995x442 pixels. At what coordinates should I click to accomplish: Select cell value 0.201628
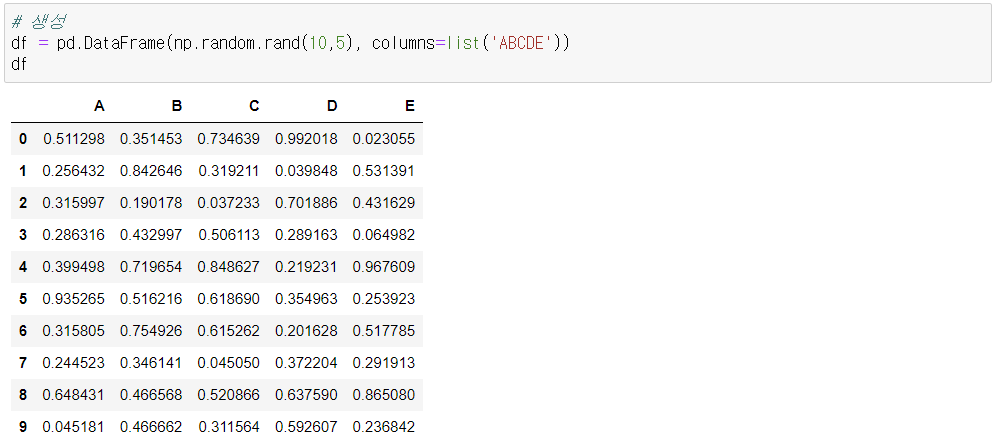306,331
